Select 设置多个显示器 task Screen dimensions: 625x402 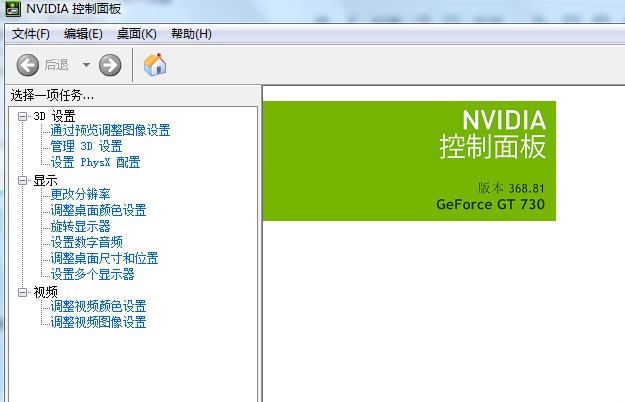pyautogui.click(x=92, y=275)
